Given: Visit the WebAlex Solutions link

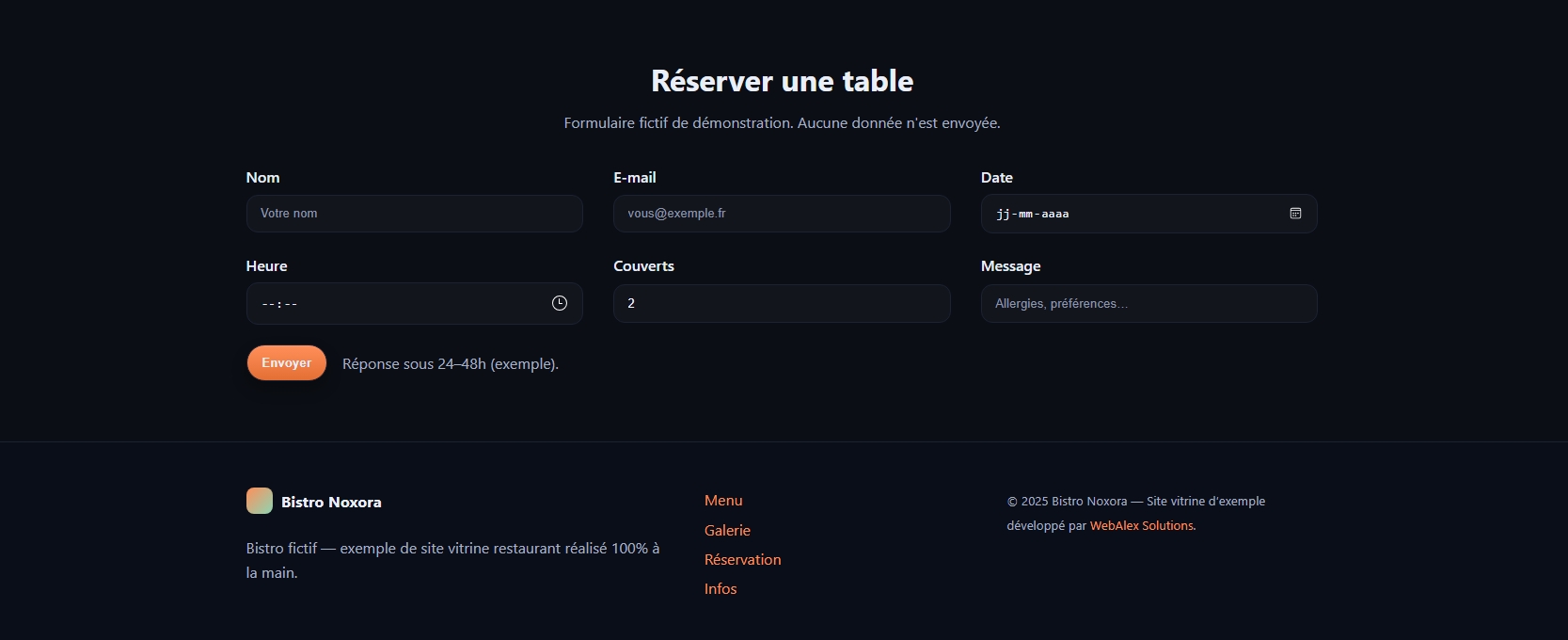Looking at the screenshot, I should [1141, 526].
